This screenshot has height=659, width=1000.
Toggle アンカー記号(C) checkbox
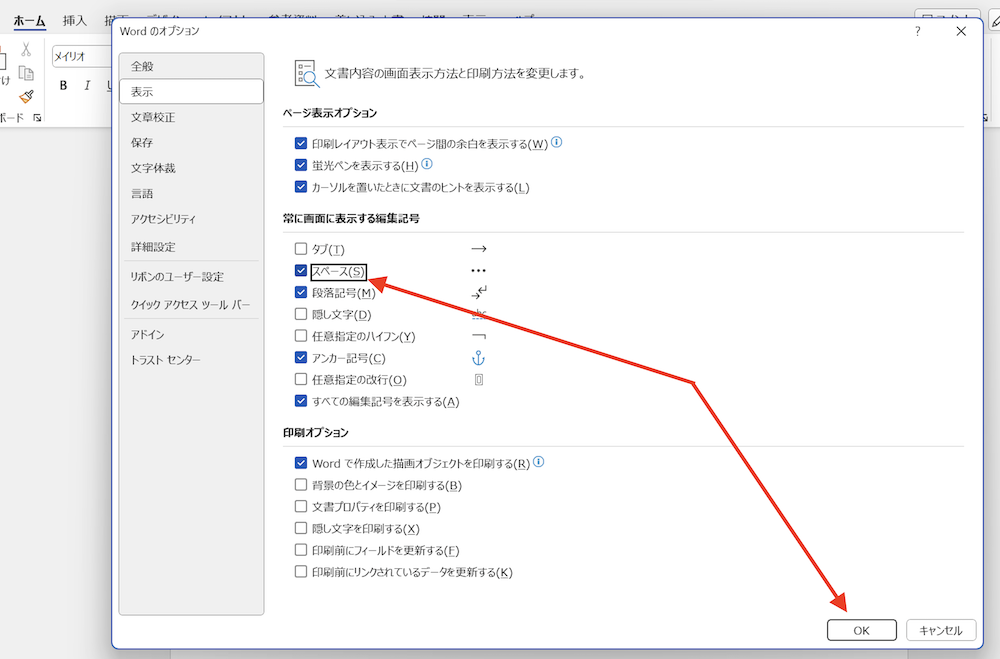point(301,357)
